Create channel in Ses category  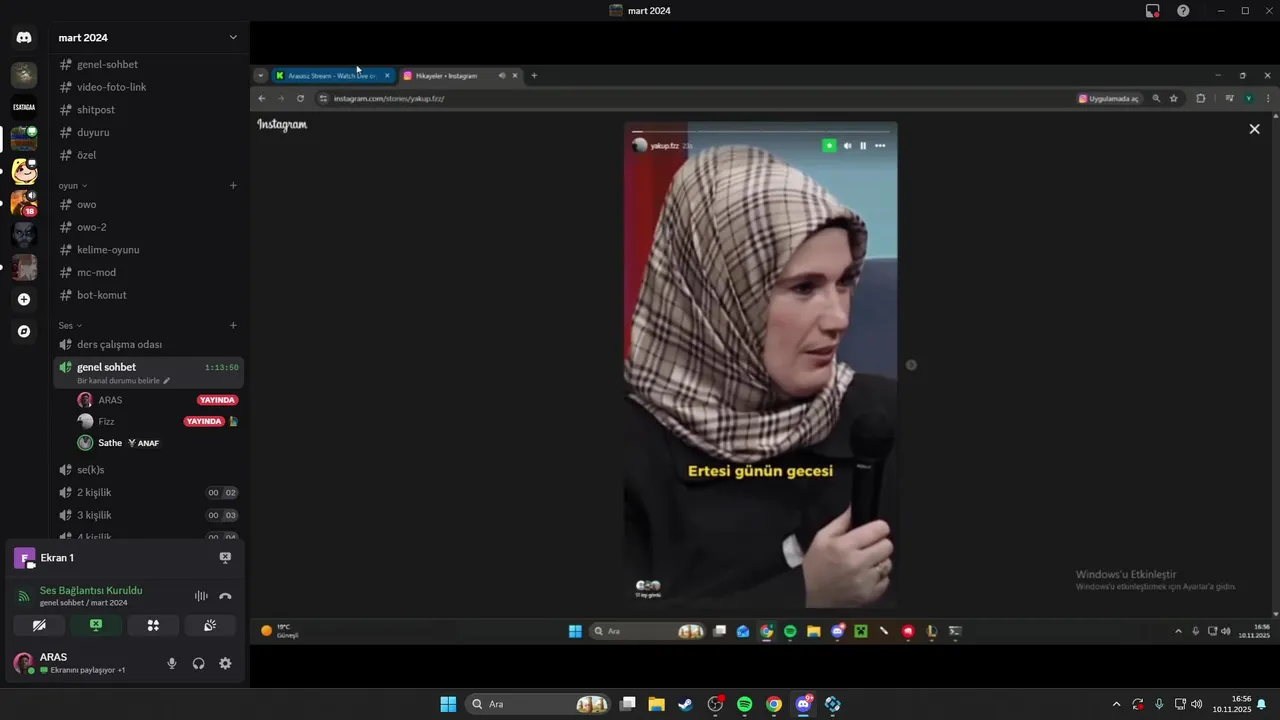click(233, 325)
